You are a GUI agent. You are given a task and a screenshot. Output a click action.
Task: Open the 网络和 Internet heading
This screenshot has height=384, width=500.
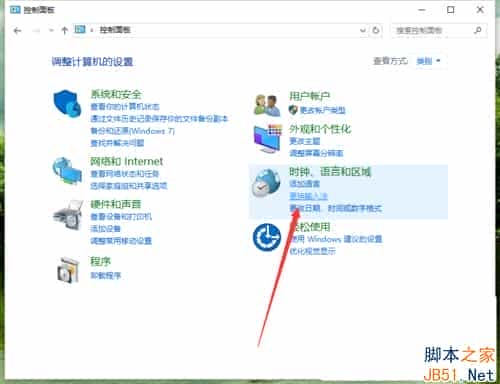coord(127,161)
